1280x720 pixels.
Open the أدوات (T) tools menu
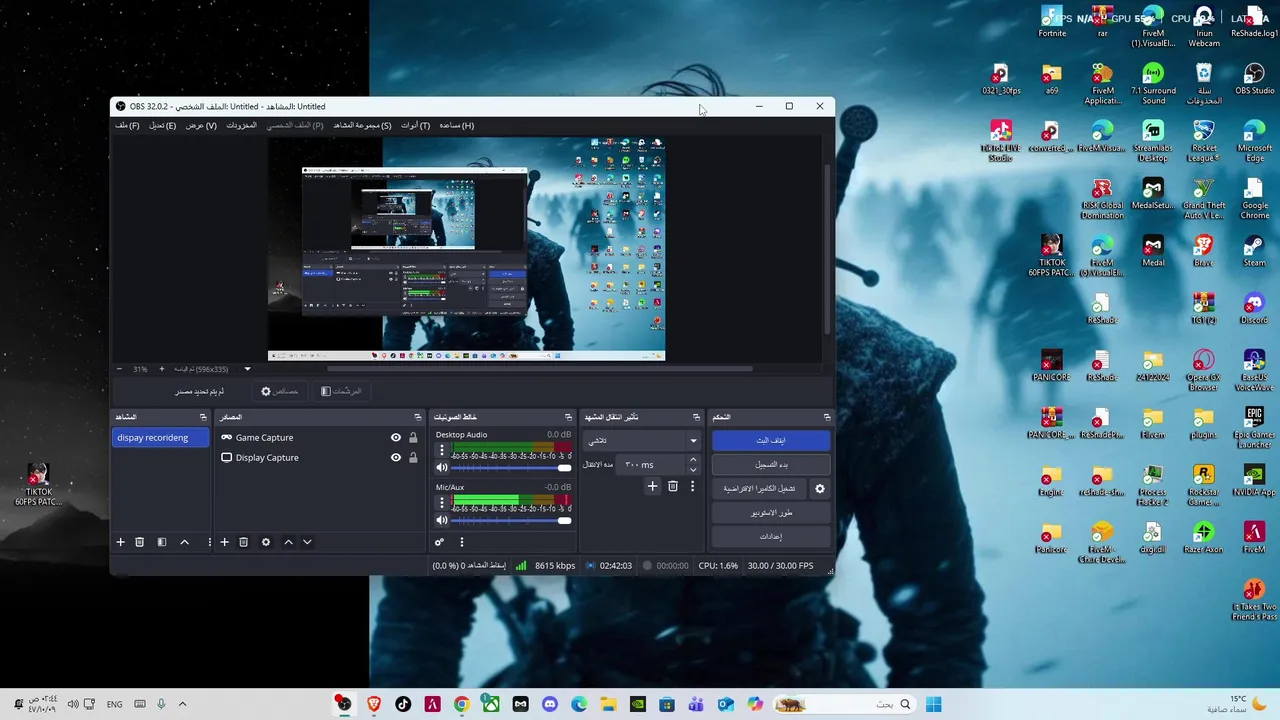click(415, 126)
